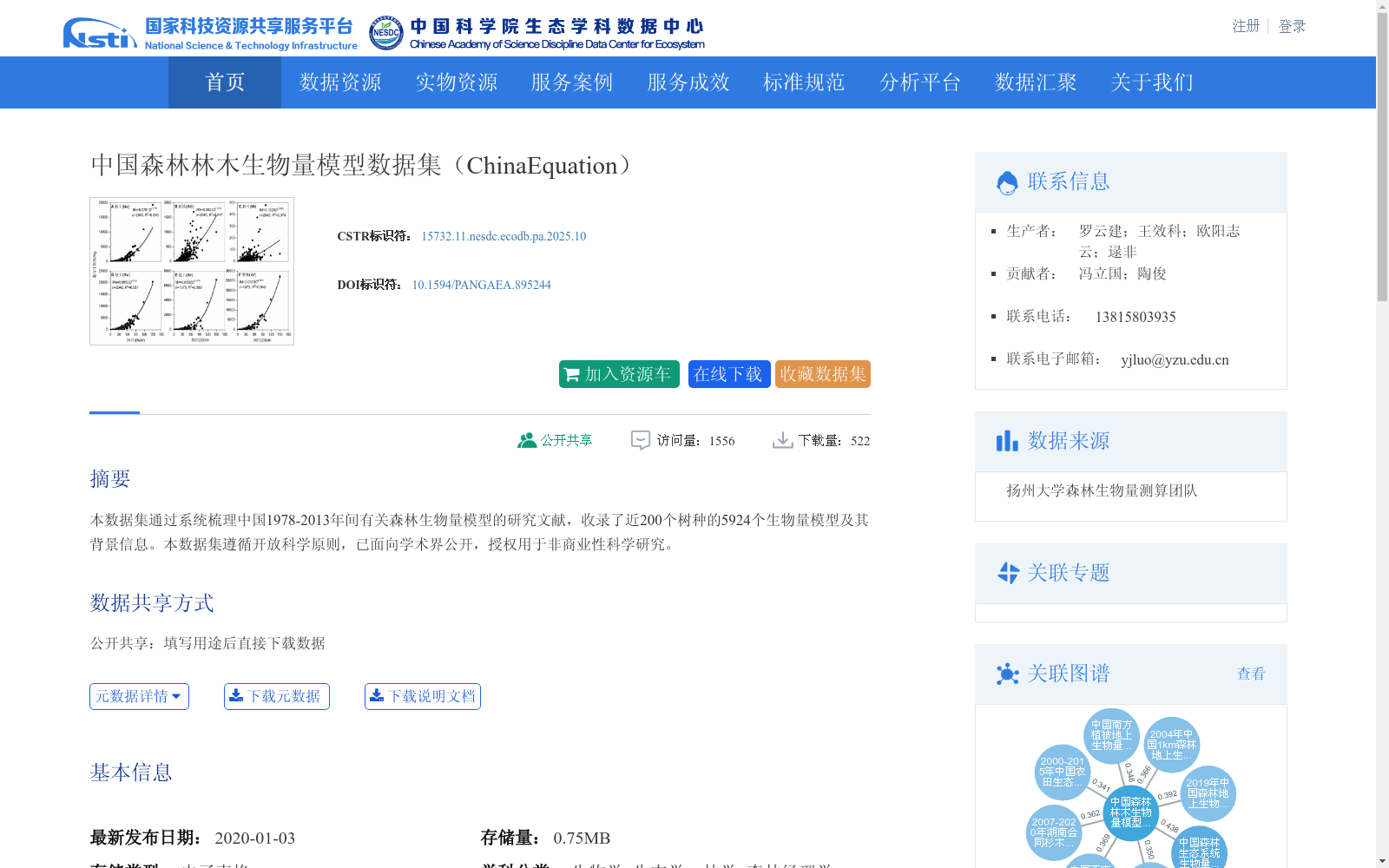Click the 2004年中国1km森林地上生 graph node
Screen dimensions: 1389x868
(1172, 745)
